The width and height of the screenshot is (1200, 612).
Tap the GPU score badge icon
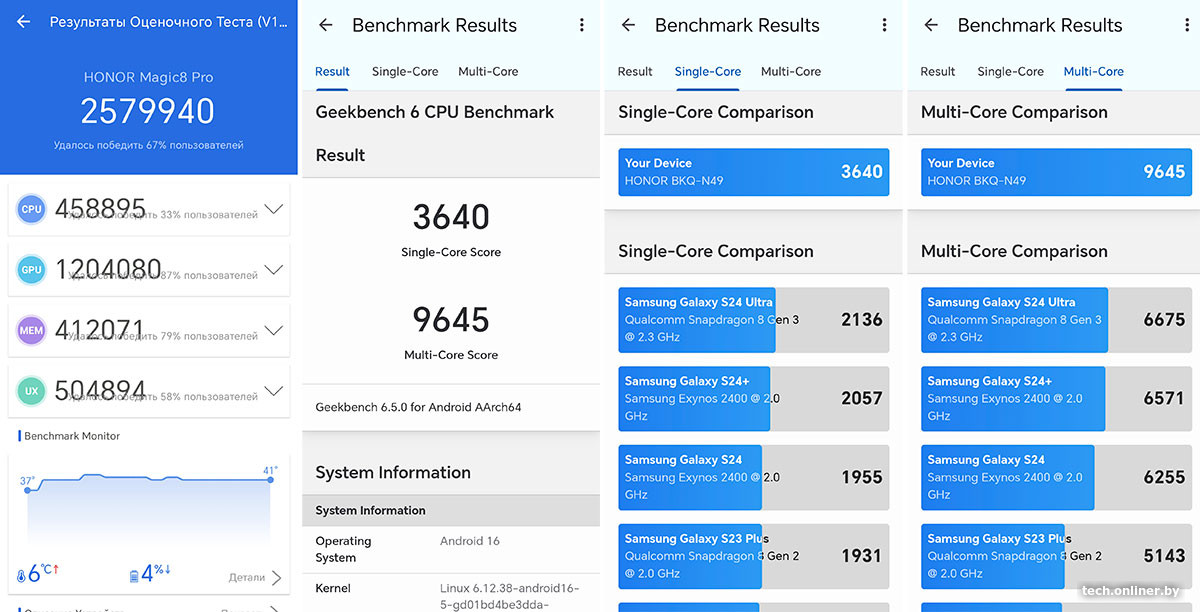coord(32,270)
